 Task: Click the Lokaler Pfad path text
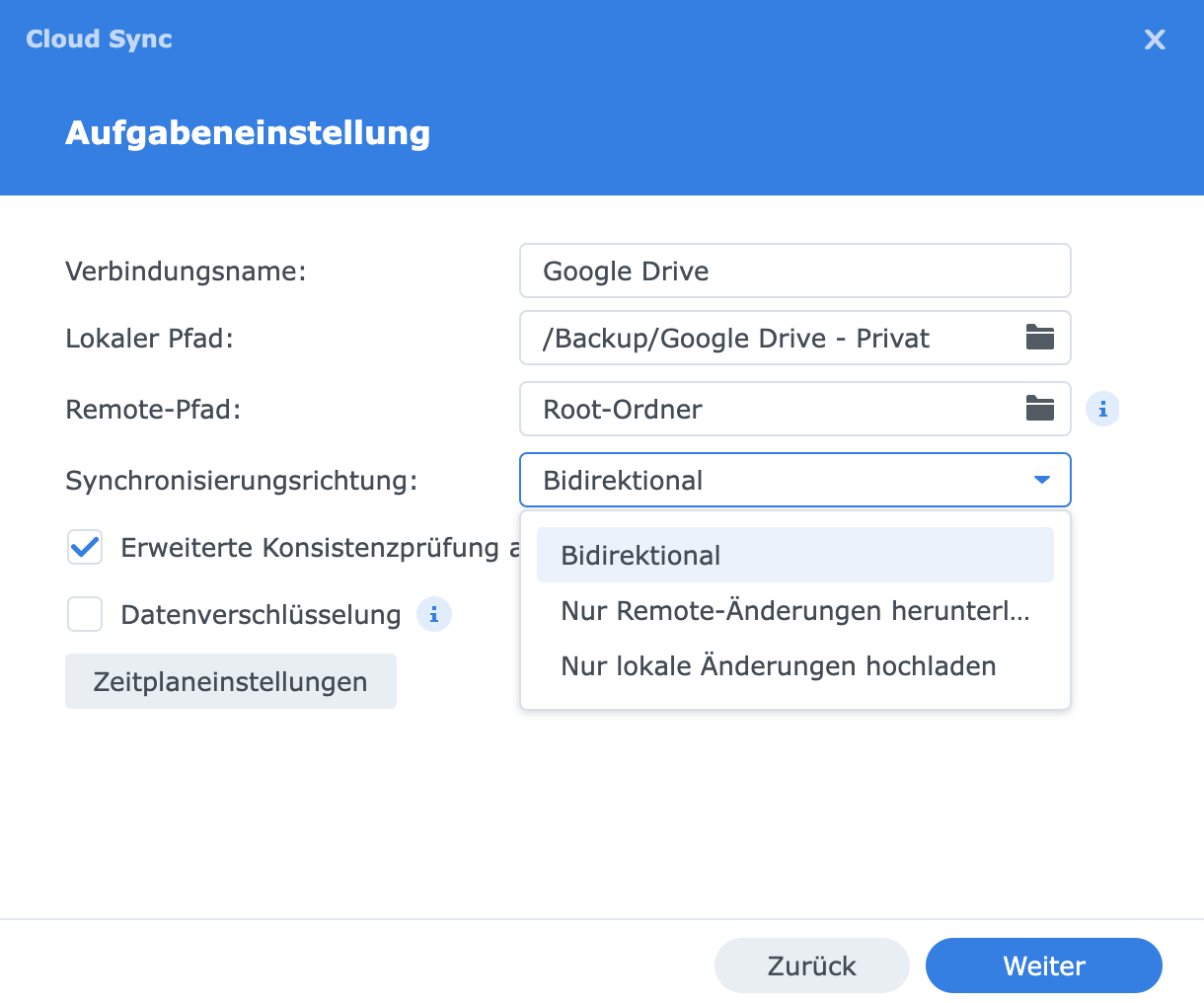click(735, 339)
